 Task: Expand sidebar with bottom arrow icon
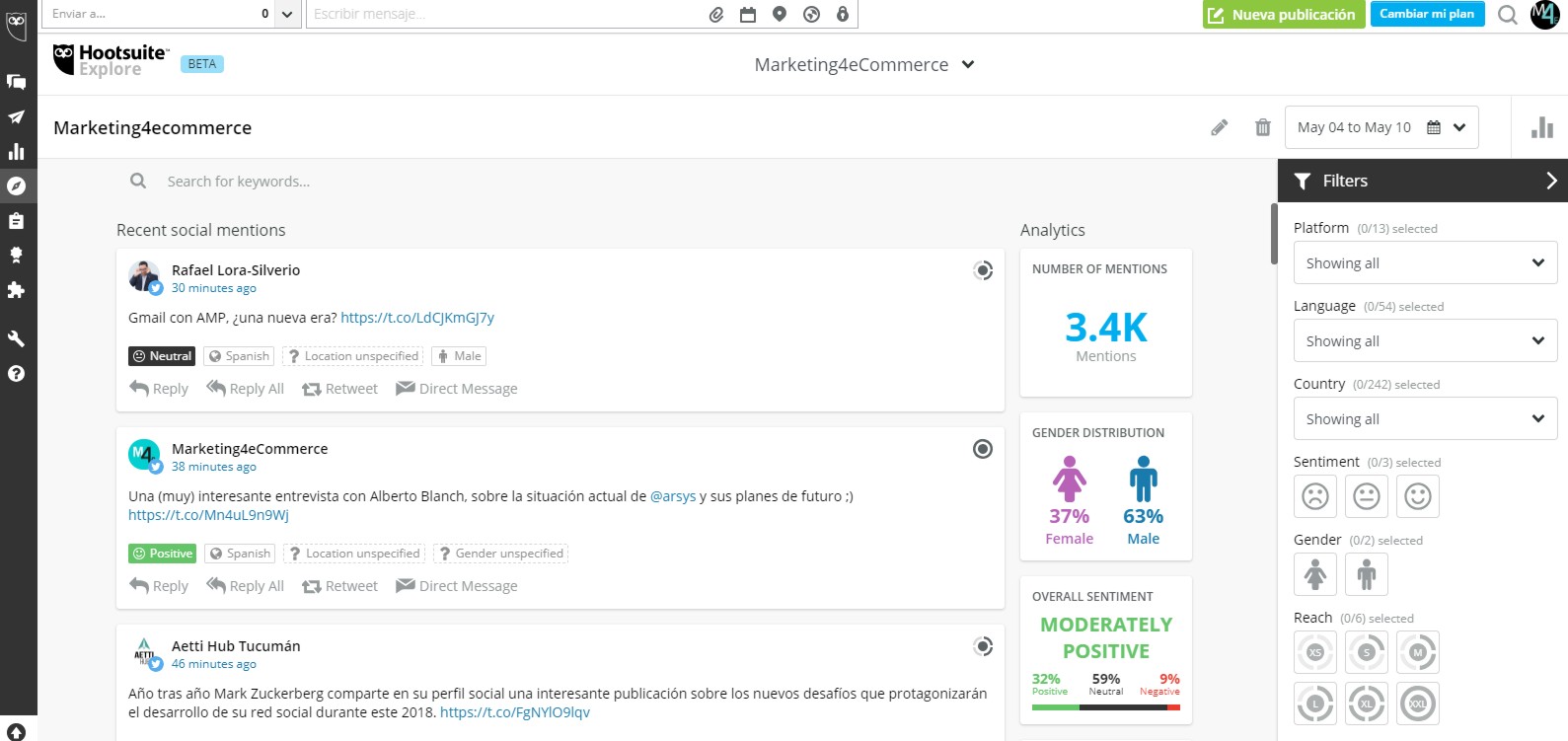coord(16,733)
